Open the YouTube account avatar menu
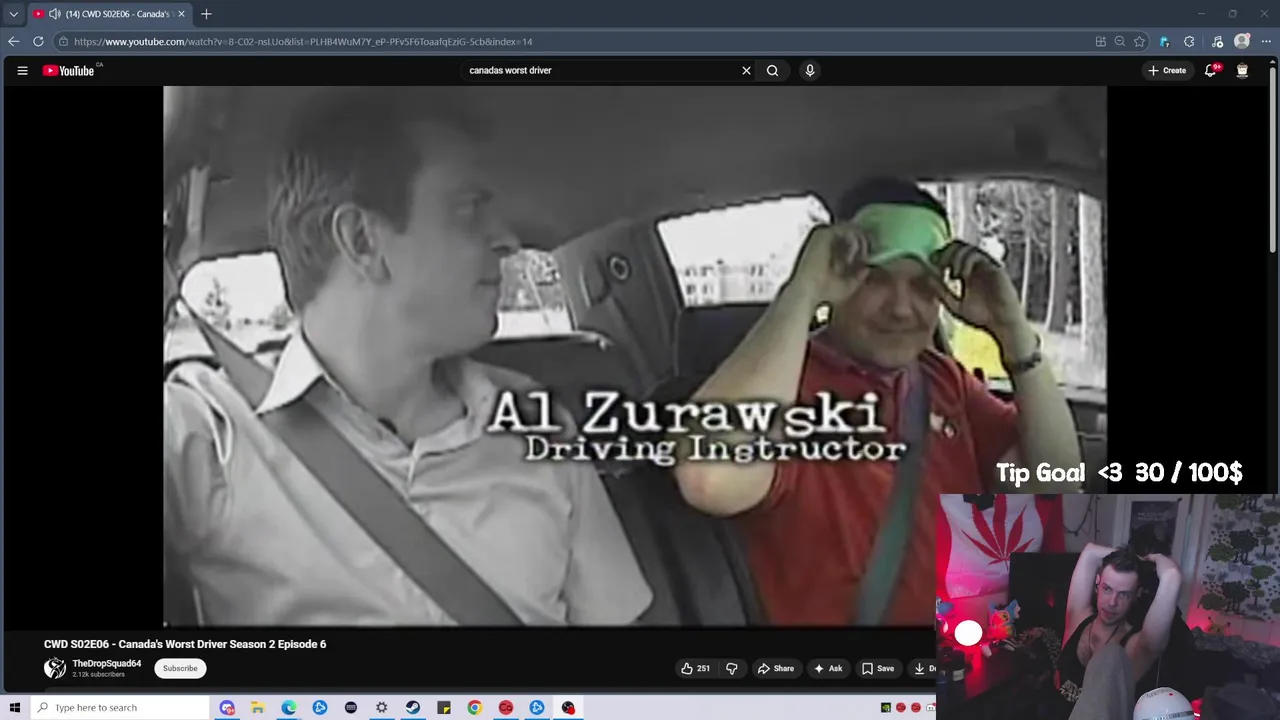 pyautogui.click(x=1242, y=70)
